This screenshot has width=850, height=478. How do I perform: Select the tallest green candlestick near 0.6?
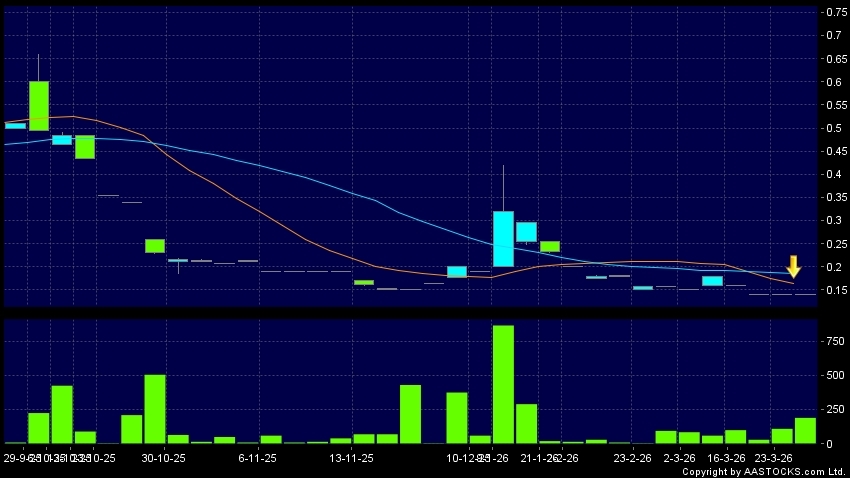[39, 105]
